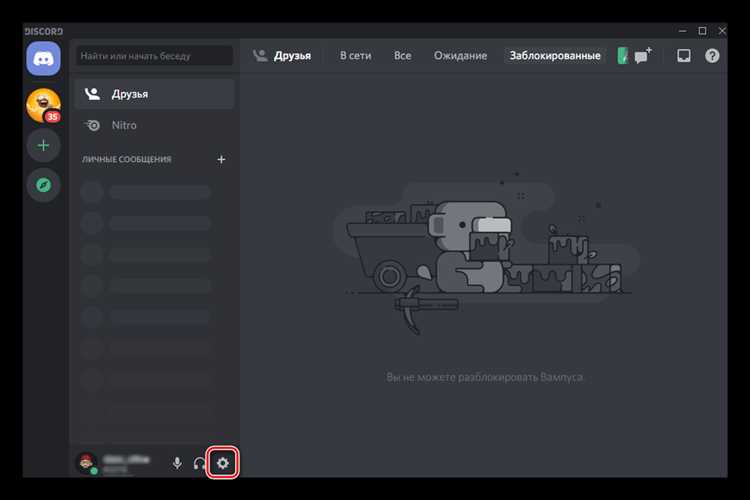Switch to Ожидание tab
The width and height of the screenshot is (750, 500).
[460, 56]
